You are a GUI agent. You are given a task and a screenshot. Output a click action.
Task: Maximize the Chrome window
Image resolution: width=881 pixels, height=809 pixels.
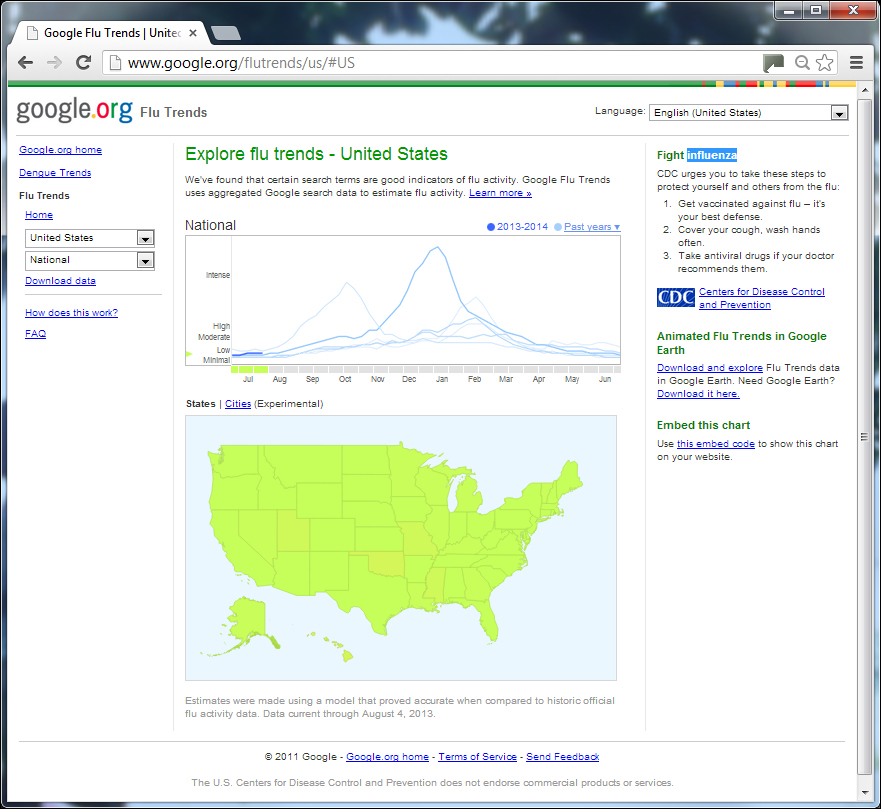(816, 11)
